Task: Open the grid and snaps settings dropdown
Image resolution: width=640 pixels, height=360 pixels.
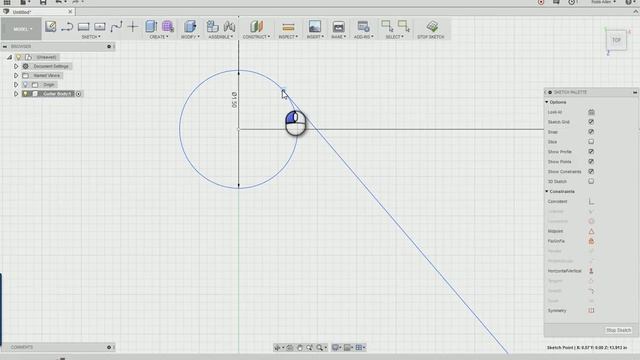Action: (360, 347)
